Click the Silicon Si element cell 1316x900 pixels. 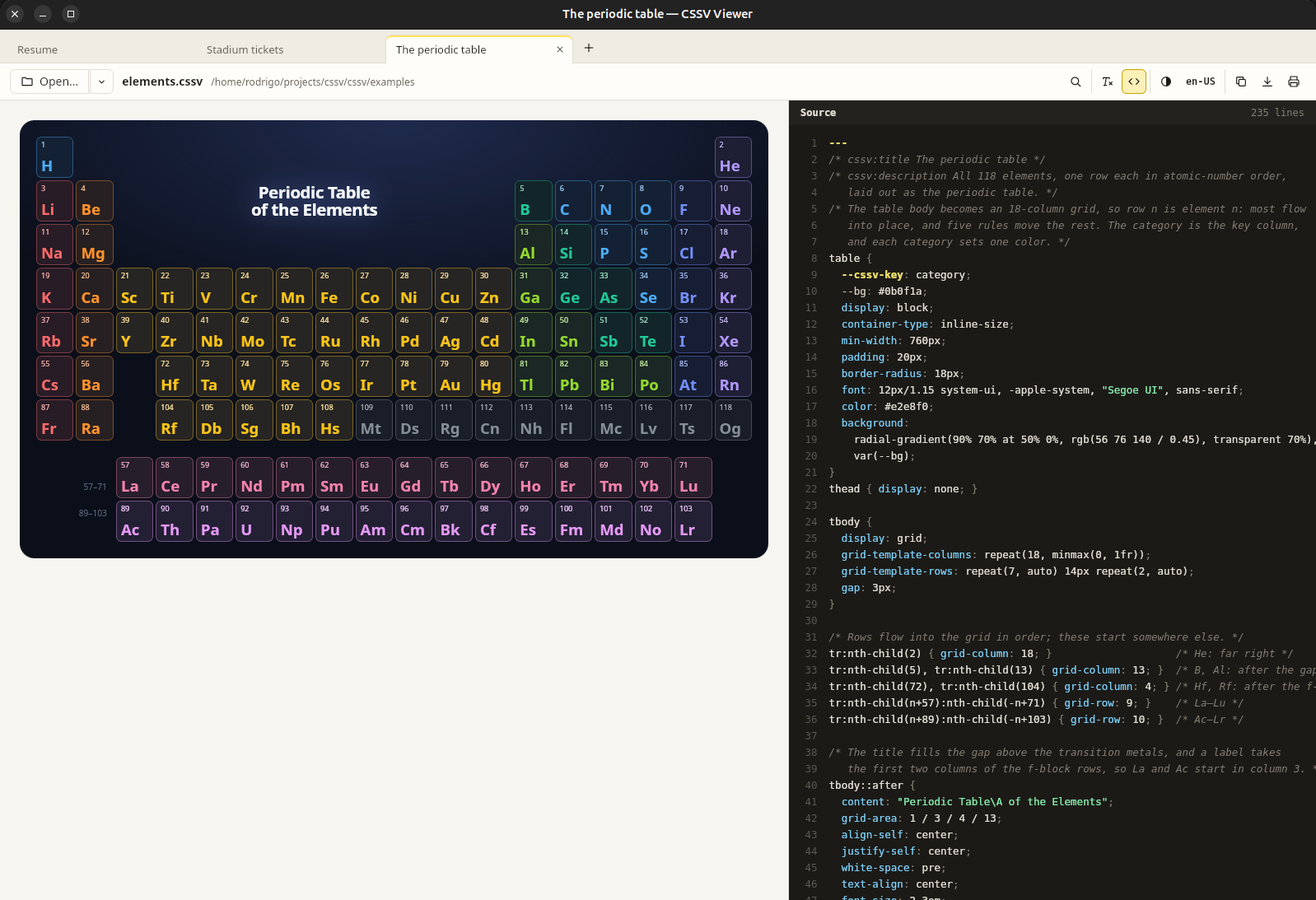point(573,245)
